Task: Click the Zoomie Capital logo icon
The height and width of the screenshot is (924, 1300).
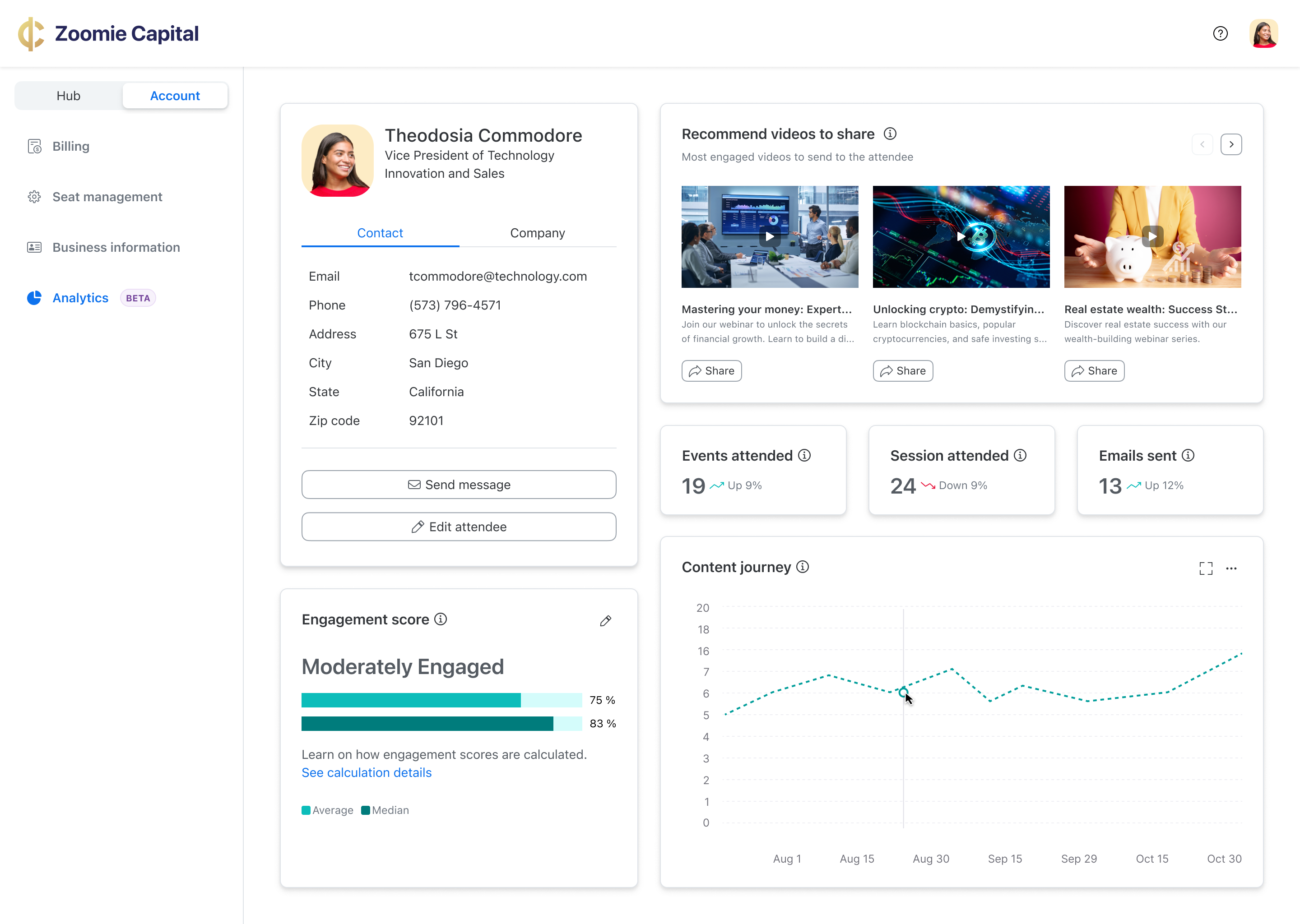Action: pyautogui.click(x=31, y=33)
